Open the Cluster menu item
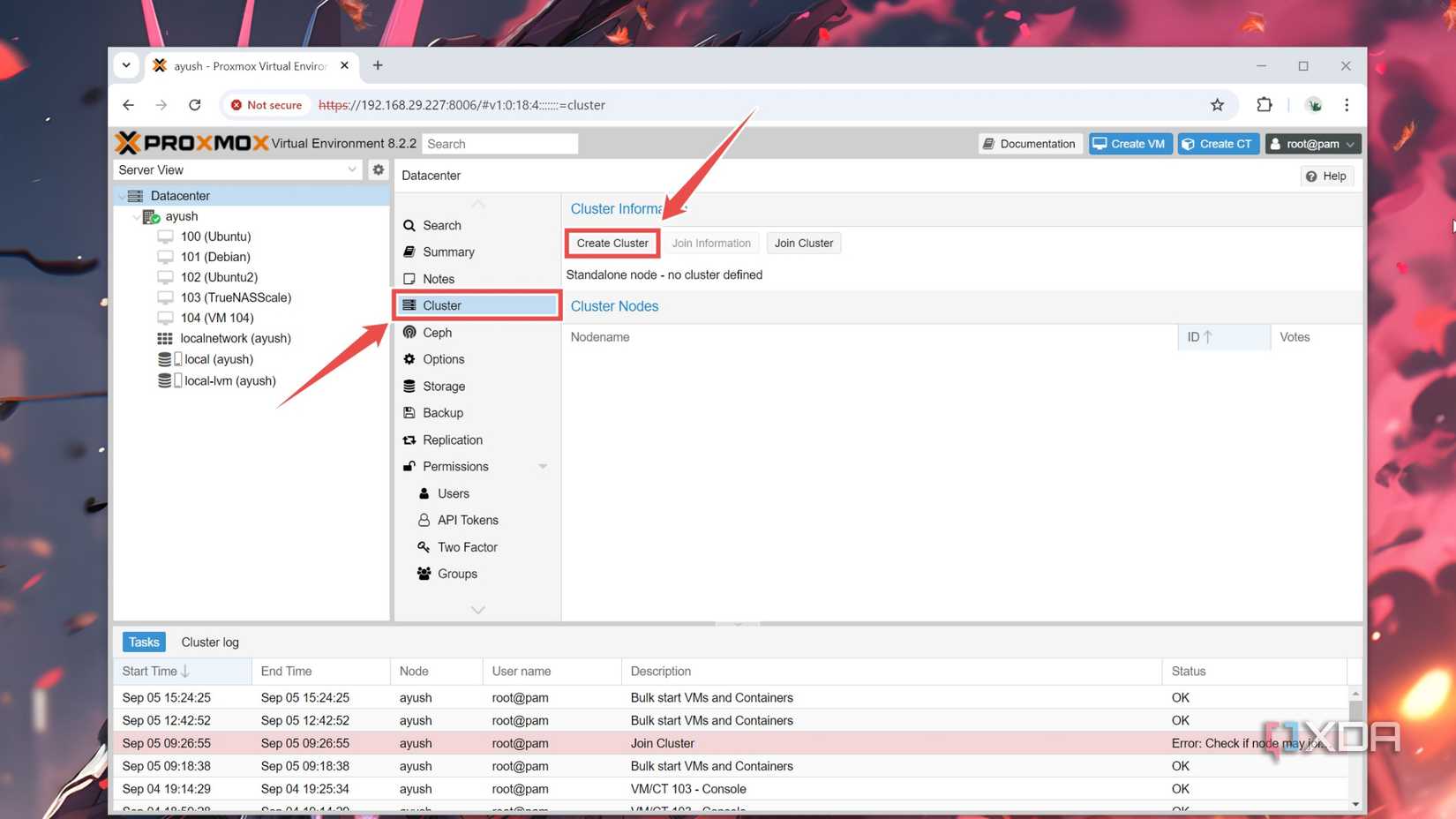Screen dimensions: 1456x819 click(477, 305)
